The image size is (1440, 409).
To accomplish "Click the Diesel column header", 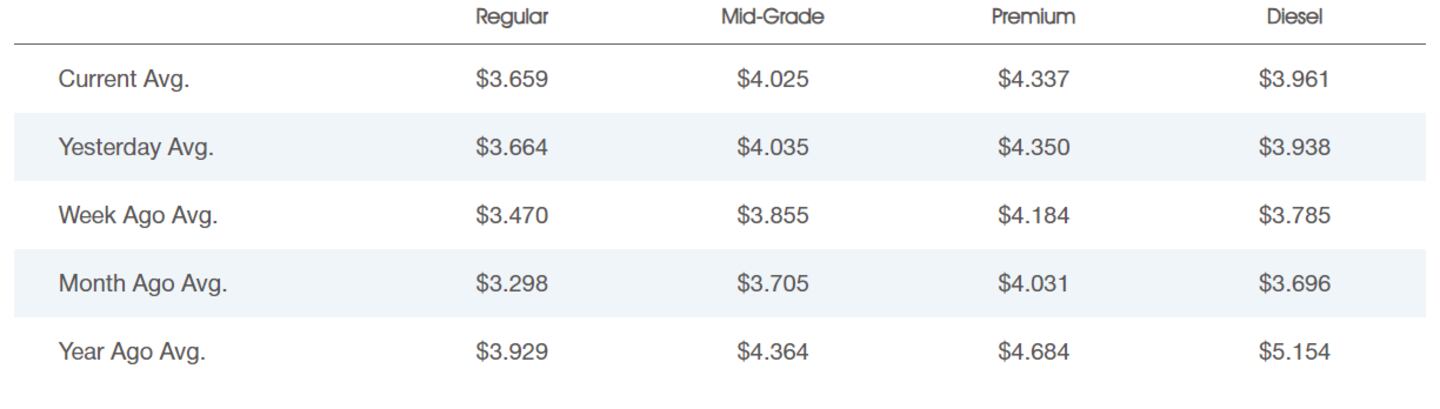I will pyautogui.click(x=1294, y=17).
